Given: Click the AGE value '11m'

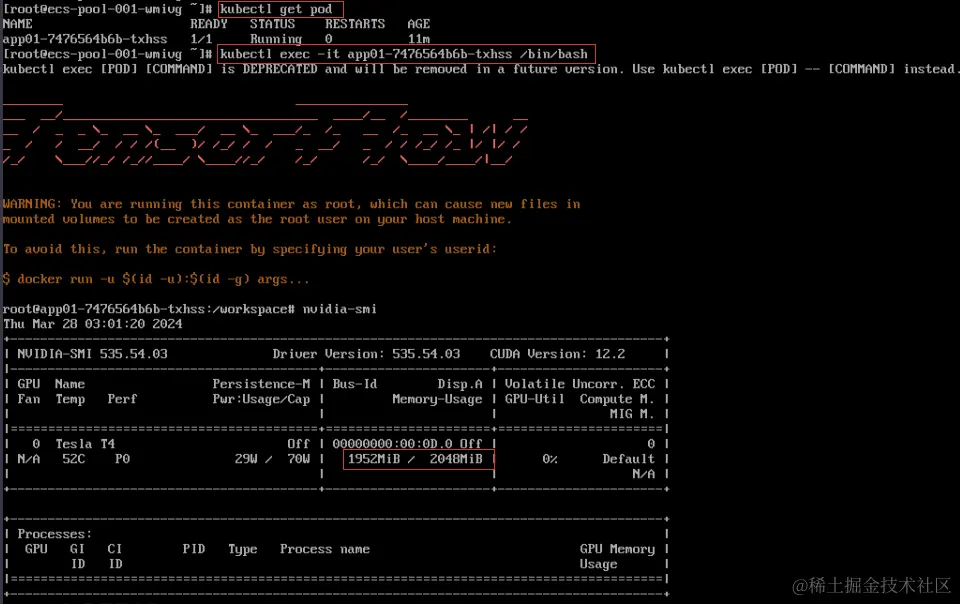Looking at the screenshot, I should pyautogui.click(x=419, y=39).
